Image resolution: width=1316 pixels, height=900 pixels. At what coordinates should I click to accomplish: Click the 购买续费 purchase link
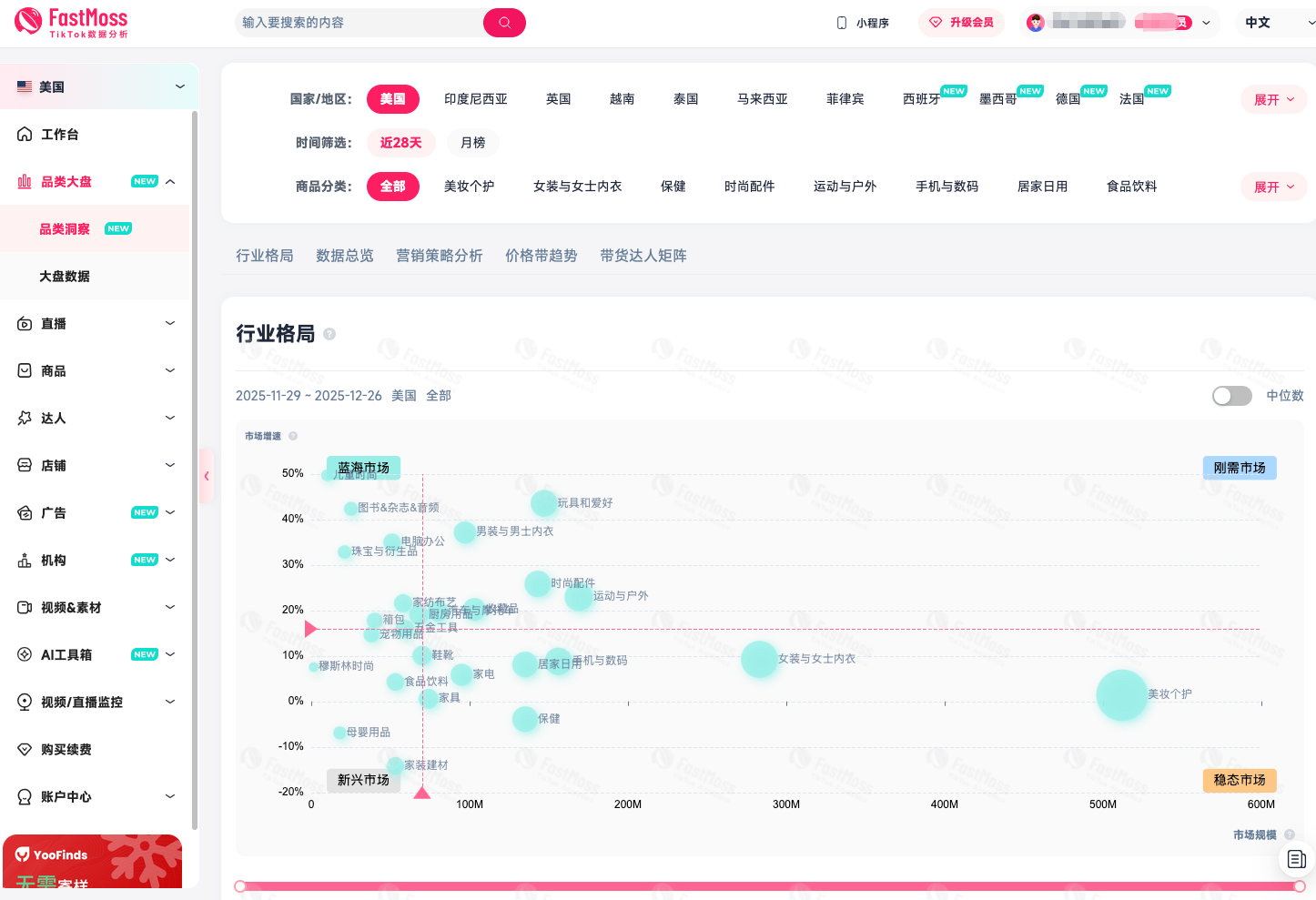pyautogui.click(x=66, y=750)
